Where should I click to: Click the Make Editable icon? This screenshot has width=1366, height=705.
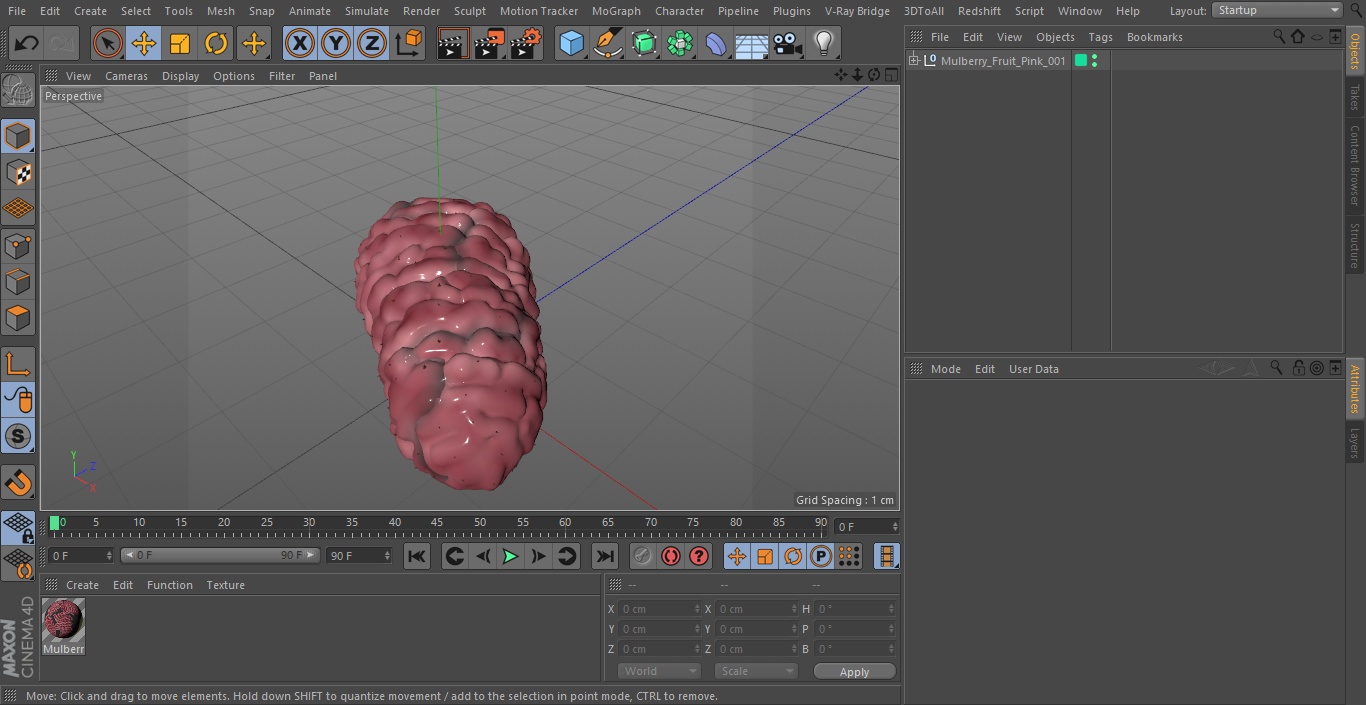coord(18,91)
